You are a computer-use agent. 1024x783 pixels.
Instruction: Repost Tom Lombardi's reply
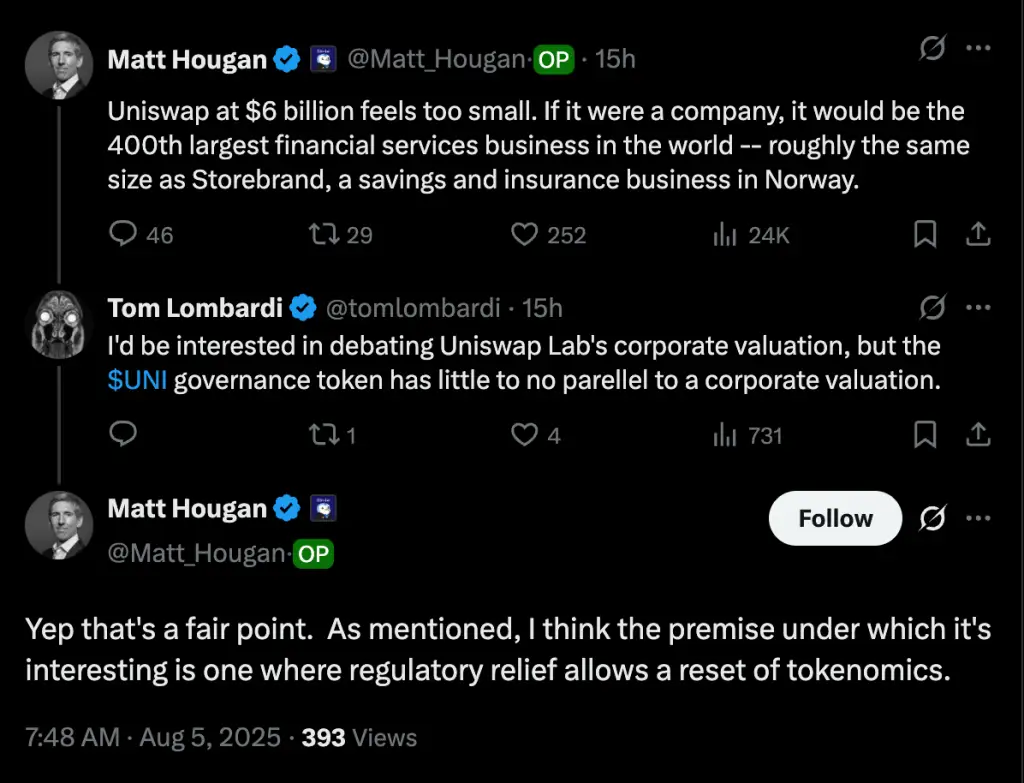(x=325, y=434)
